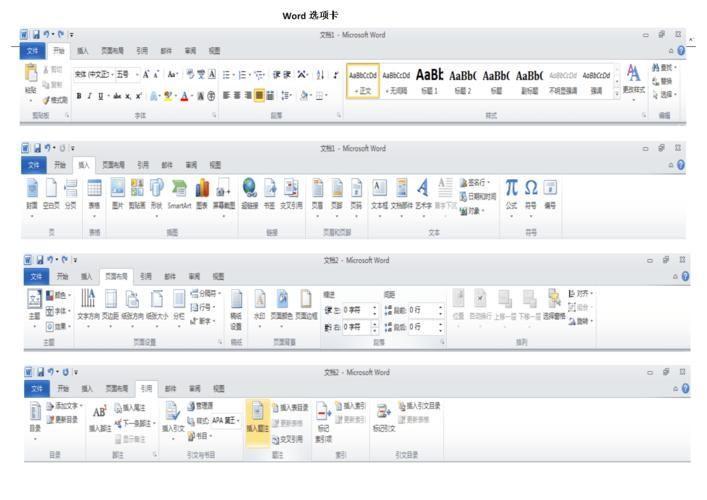Toggle Center alignment in the Paragraph group
Viewport: 707px width, 500px height.
coord(237,96)
